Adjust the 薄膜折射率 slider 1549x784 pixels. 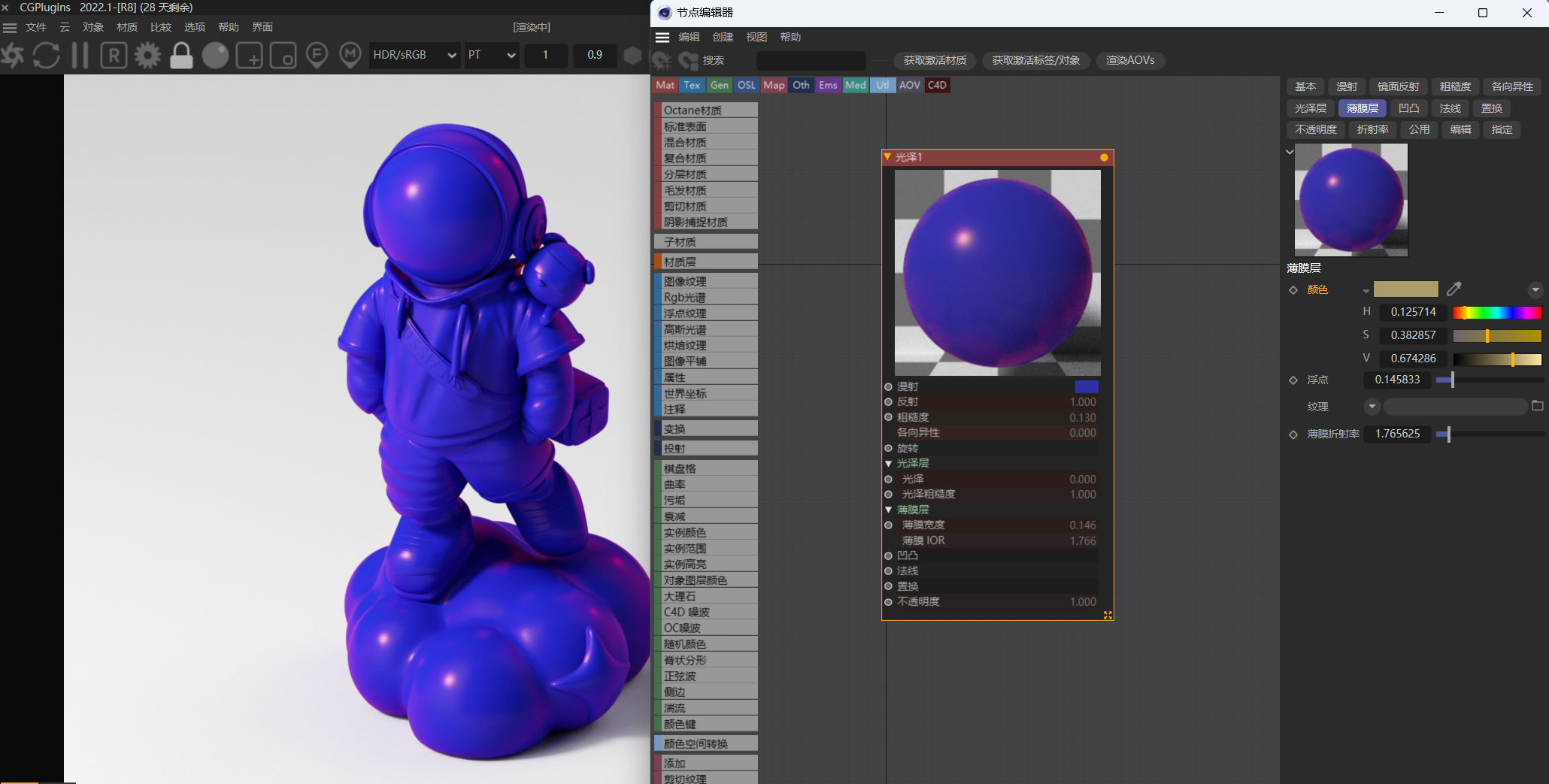(x=1489, y=434)
